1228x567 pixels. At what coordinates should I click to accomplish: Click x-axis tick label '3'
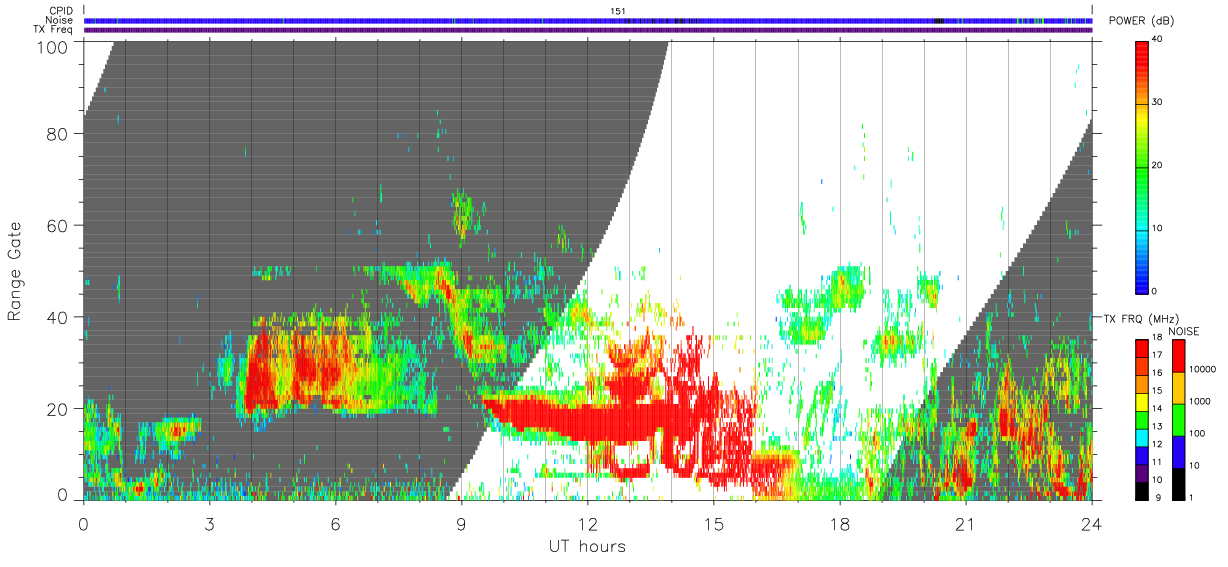209,523
